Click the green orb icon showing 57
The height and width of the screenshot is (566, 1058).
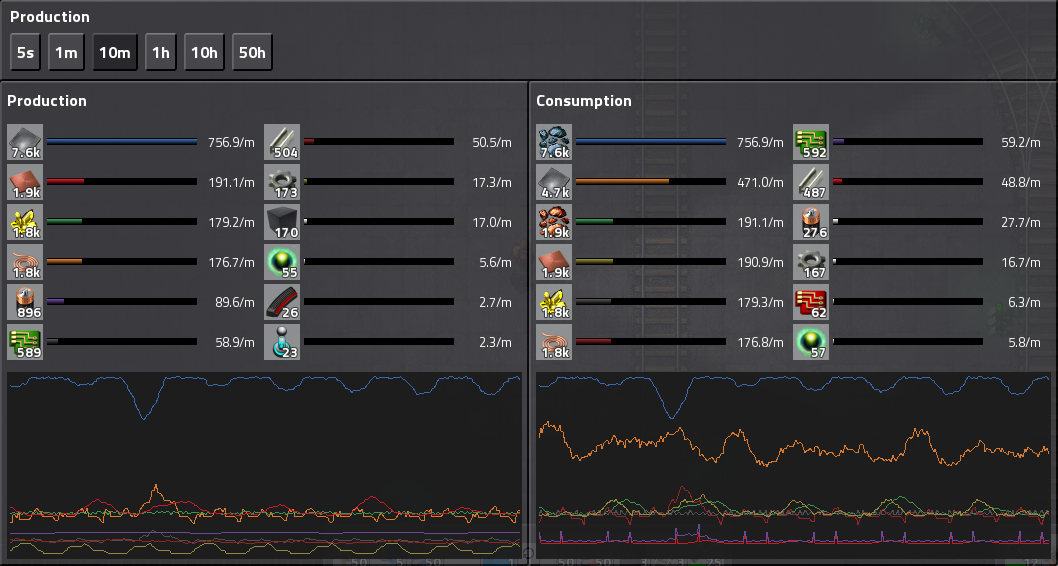coord(811,342)
